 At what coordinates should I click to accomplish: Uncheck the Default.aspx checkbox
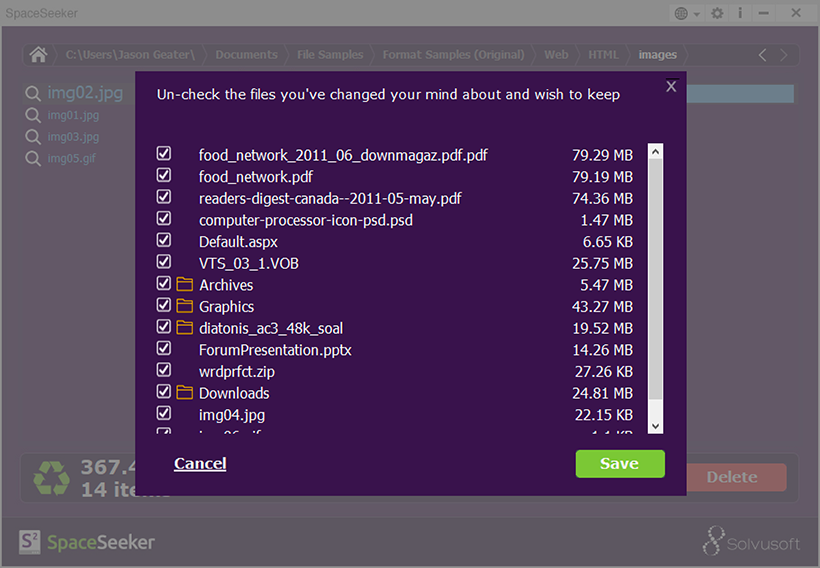click(x=164, y=240)
